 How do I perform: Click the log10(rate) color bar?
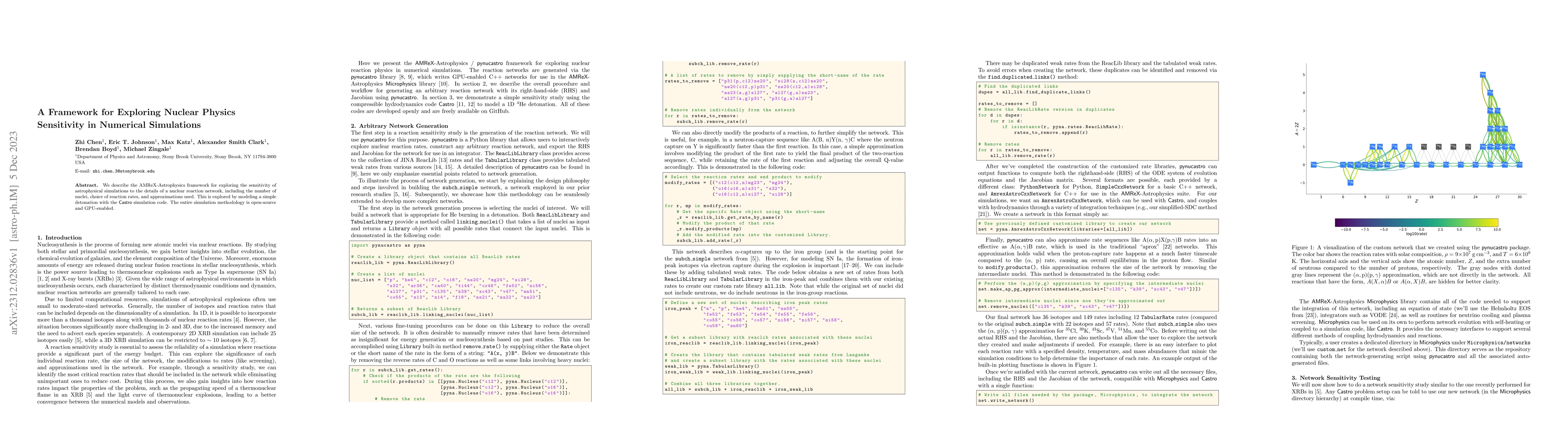pos(1416,222)
